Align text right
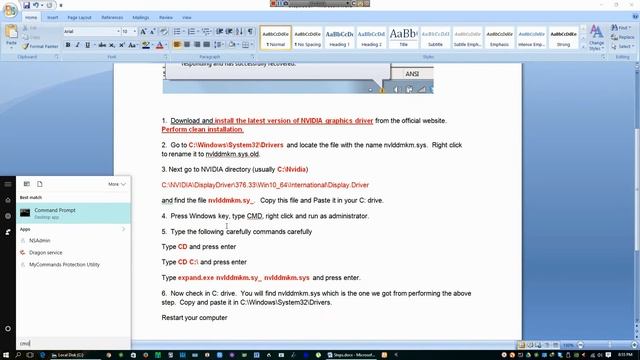This screenshot has height=360, width=640. [x=197, y=44]
